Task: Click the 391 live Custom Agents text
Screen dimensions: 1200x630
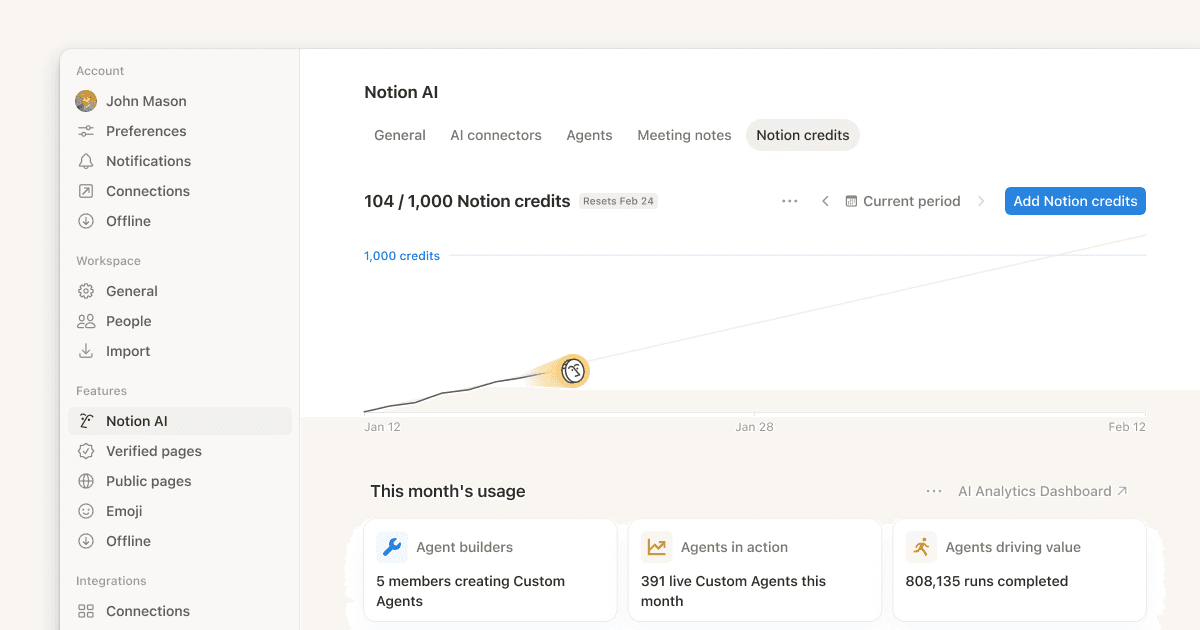Action: (x=734, y=591)
